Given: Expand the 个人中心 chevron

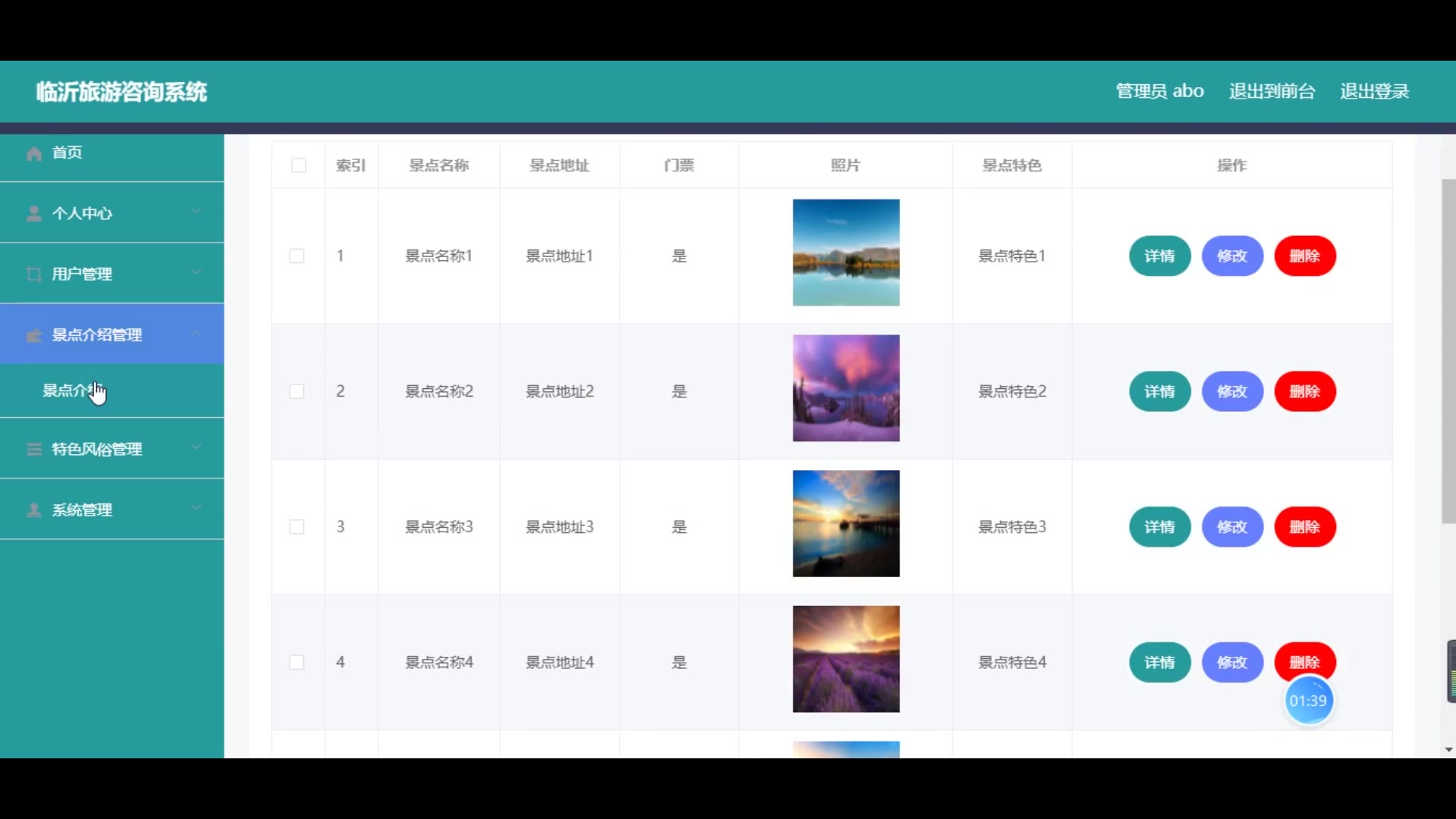Looking at the screenshot, I should pos(196,212).
